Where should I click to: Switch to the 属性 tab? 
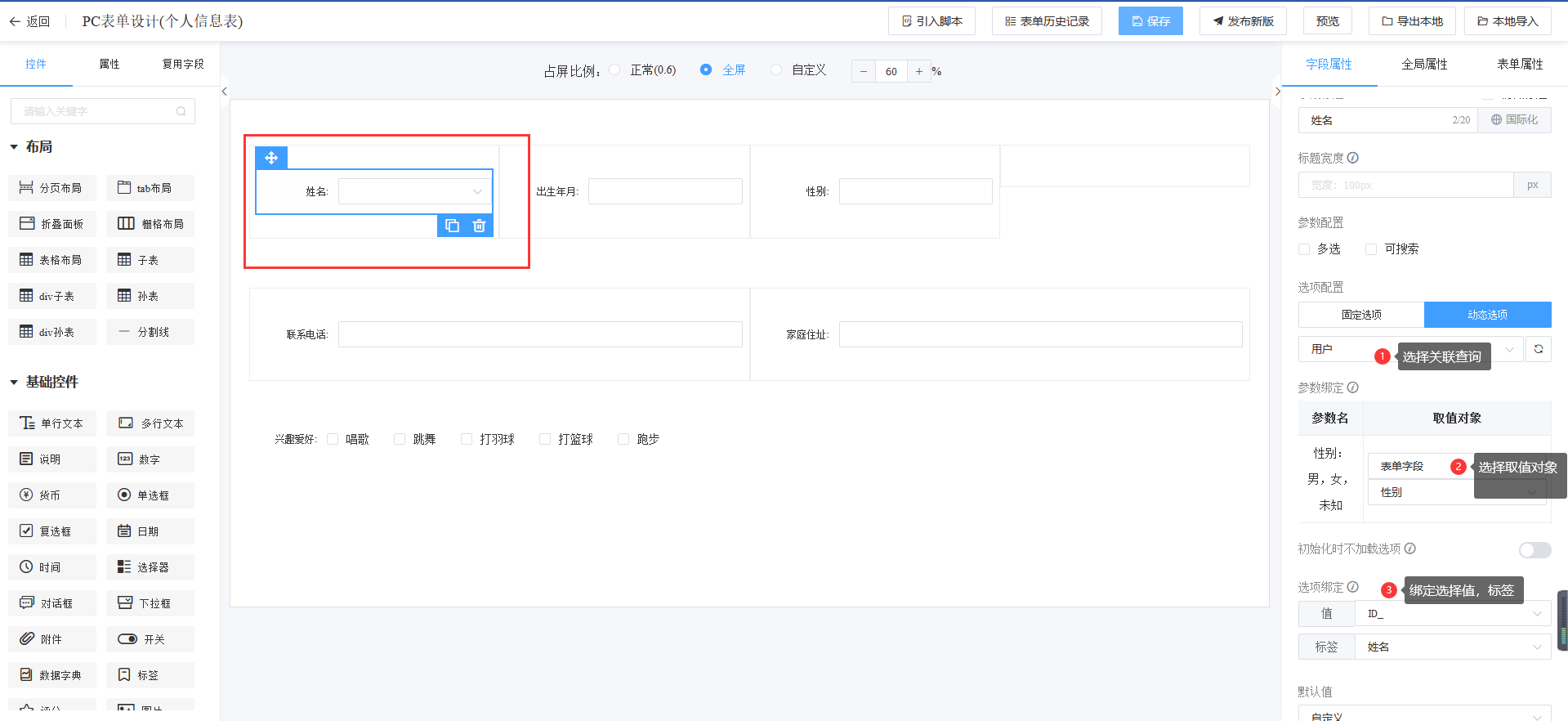[109, 64]
